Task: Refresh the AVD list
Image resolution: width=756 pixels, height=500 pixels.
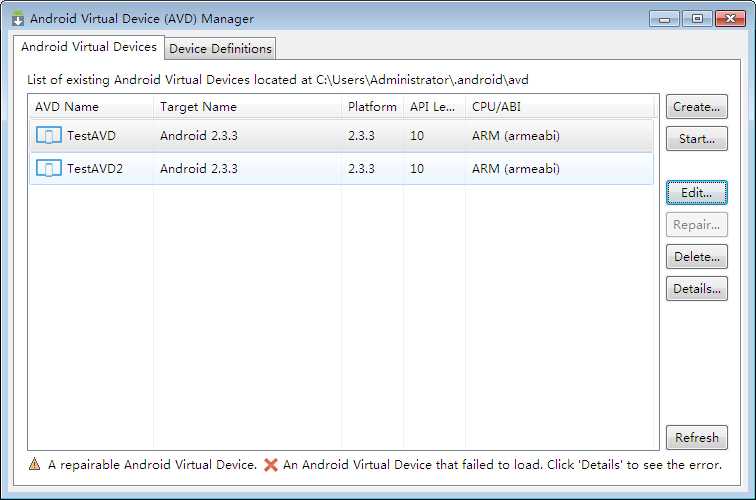Action: 697,437
